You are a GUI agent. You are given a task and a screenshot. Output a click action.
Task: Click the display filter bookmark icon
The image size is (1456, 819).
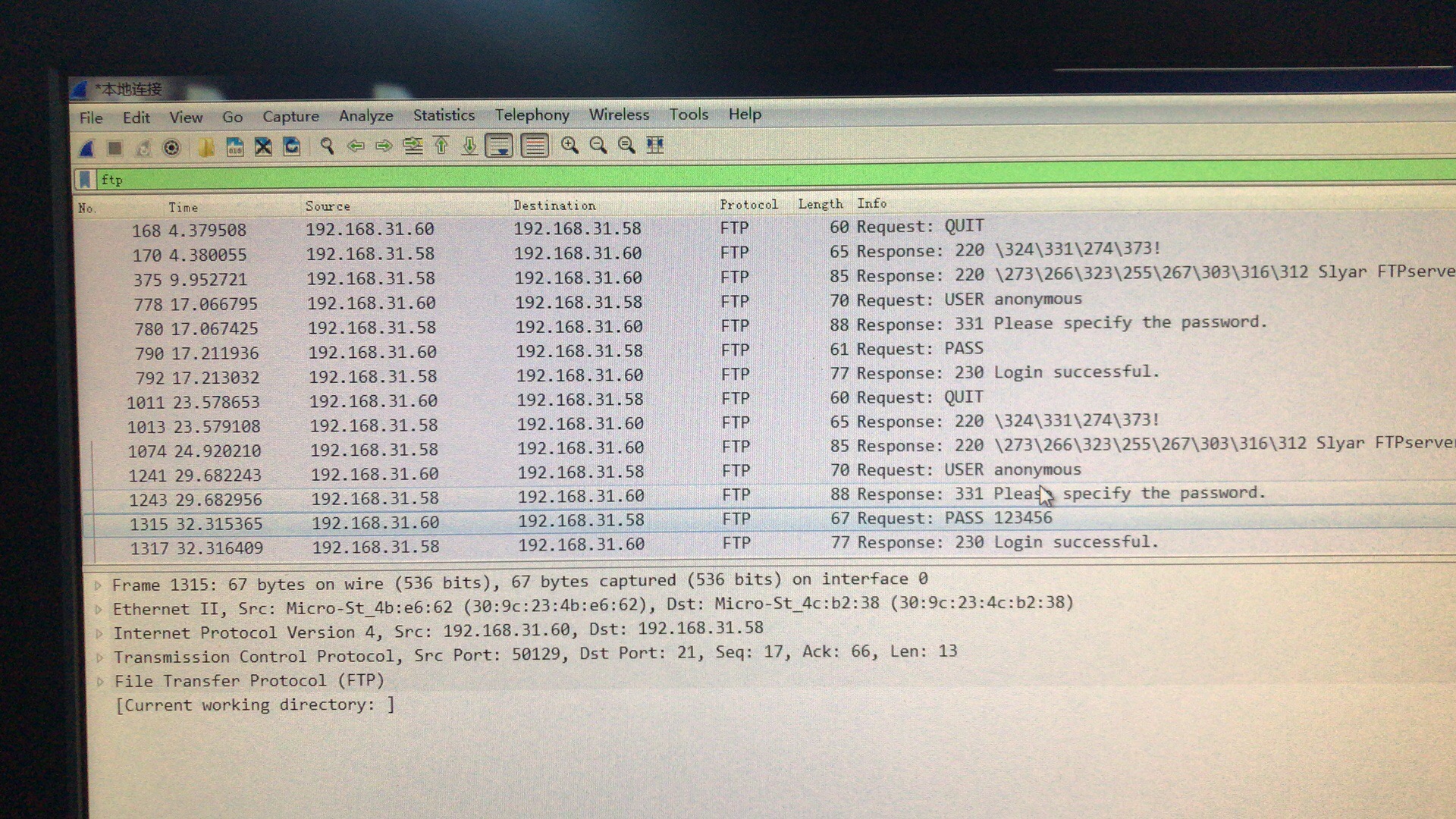86,180
